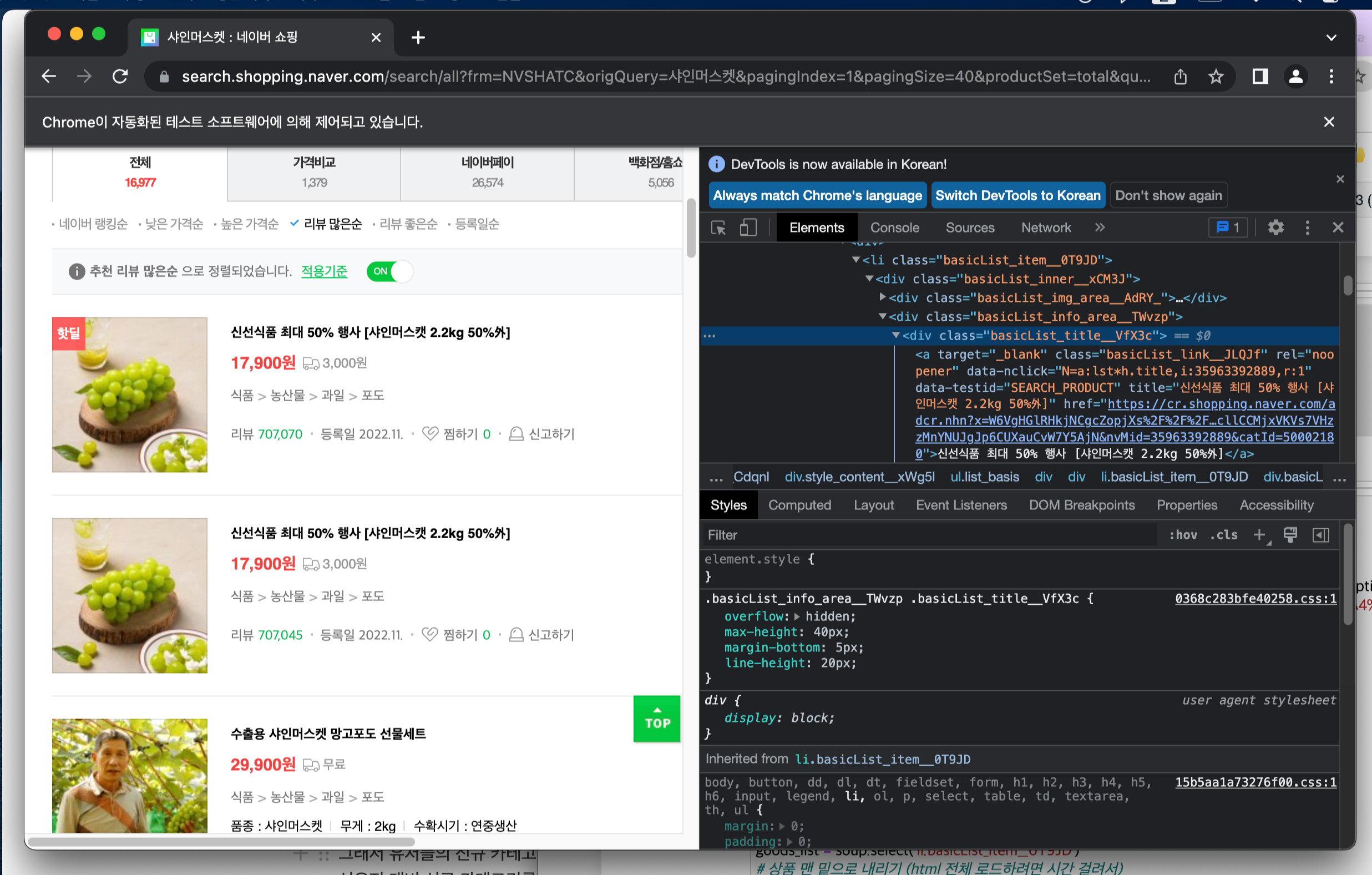The height and width of the screenshot is (875, 1372).
Task: Click the browser forward arrow
Action: (84, 77)
